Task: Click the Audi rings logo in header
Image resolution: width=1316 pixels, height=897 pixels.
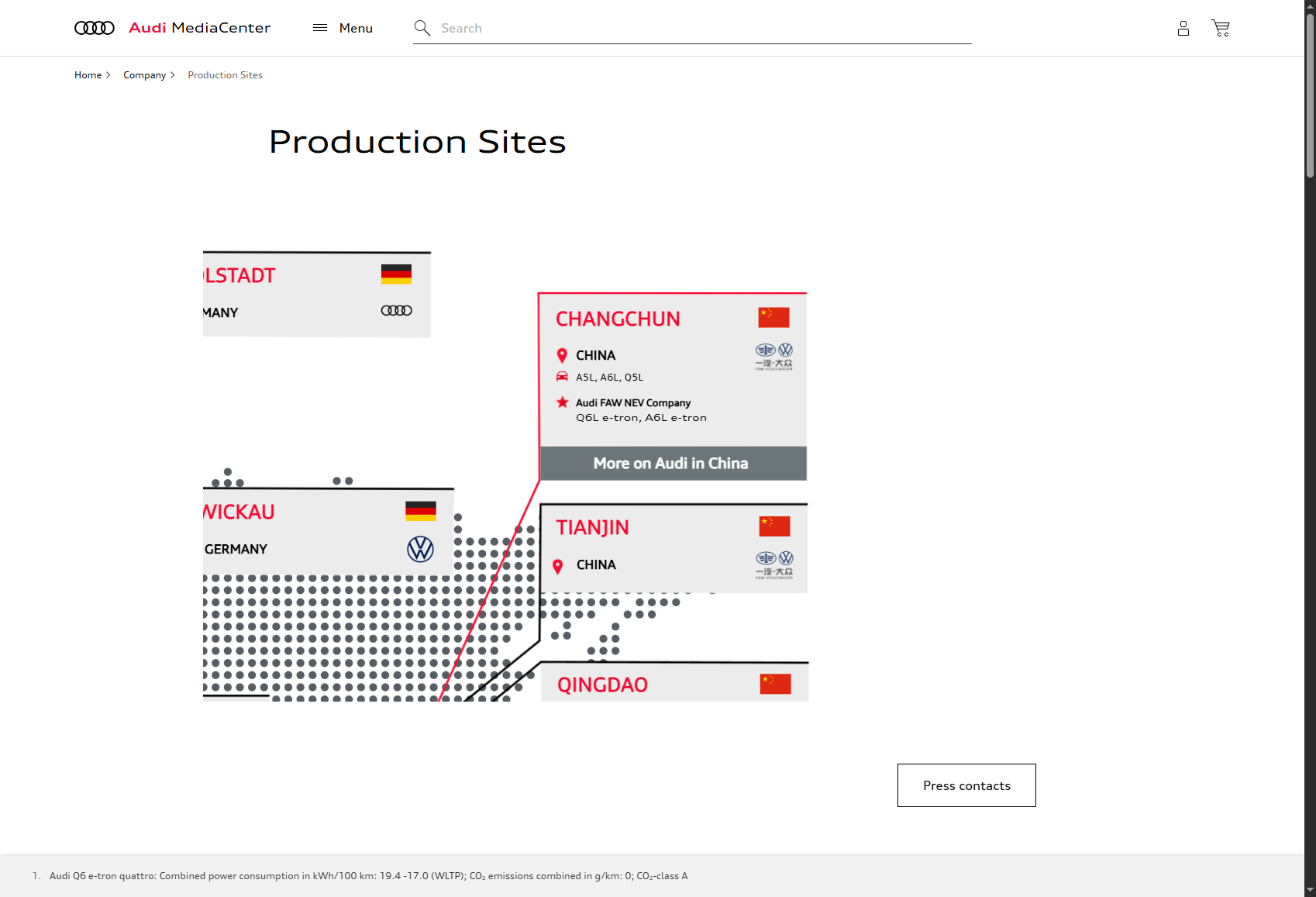Action: 95,28
